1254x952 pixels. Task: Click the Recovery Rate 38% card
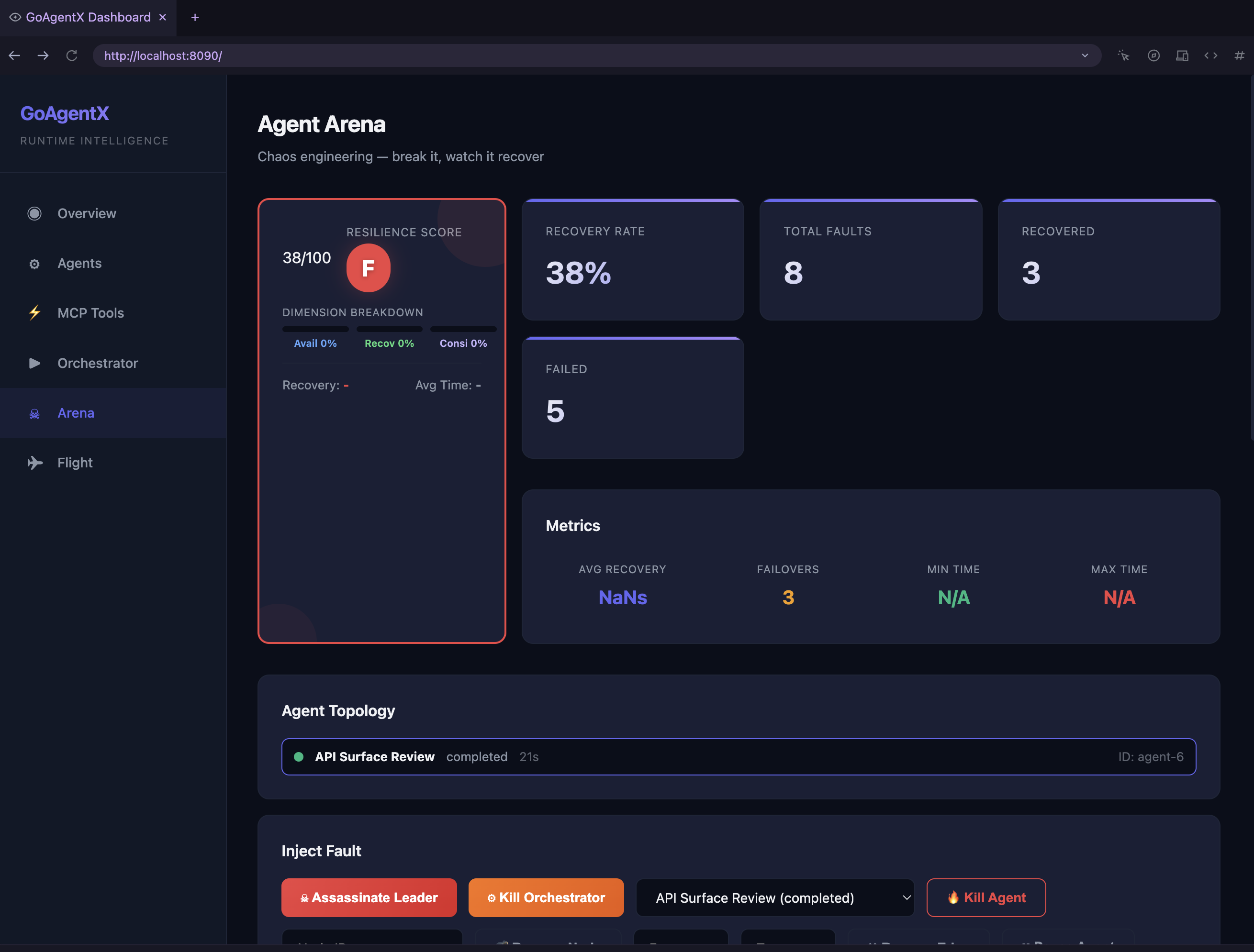633,260
